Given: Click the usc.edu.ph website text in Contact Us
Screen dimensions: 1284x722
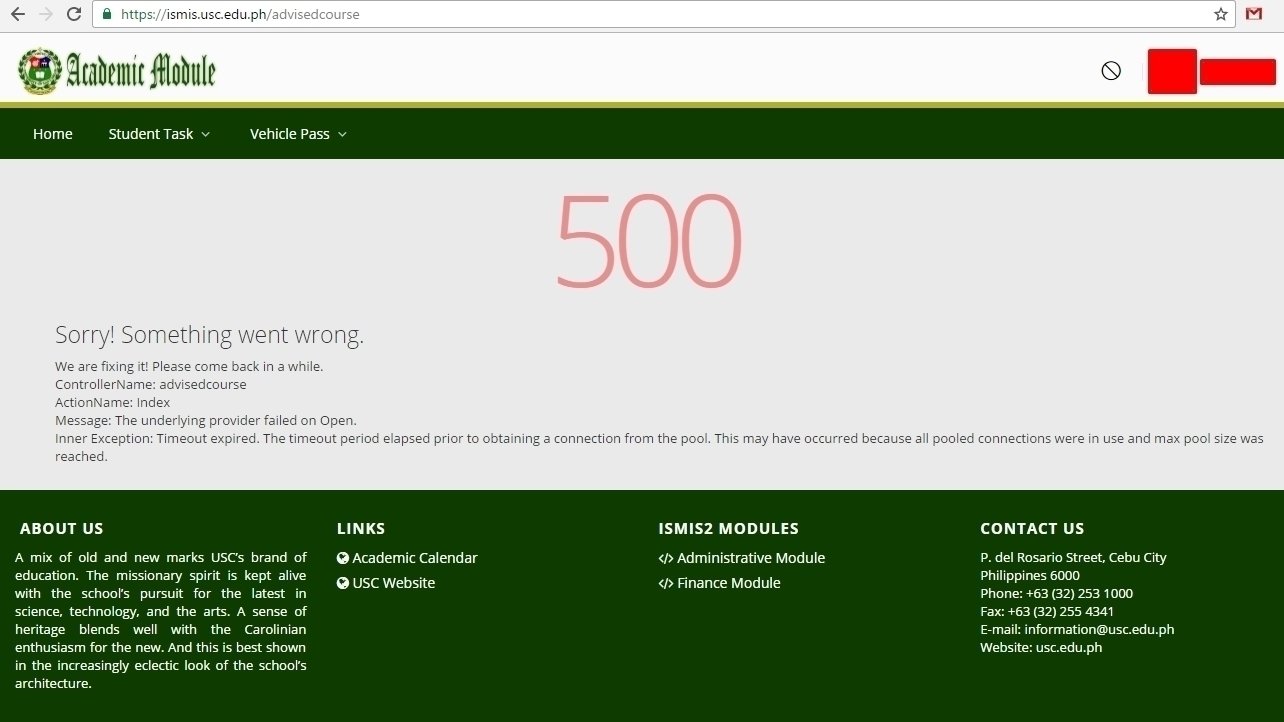Looking at the screenshot, I should pos(1068,648).
